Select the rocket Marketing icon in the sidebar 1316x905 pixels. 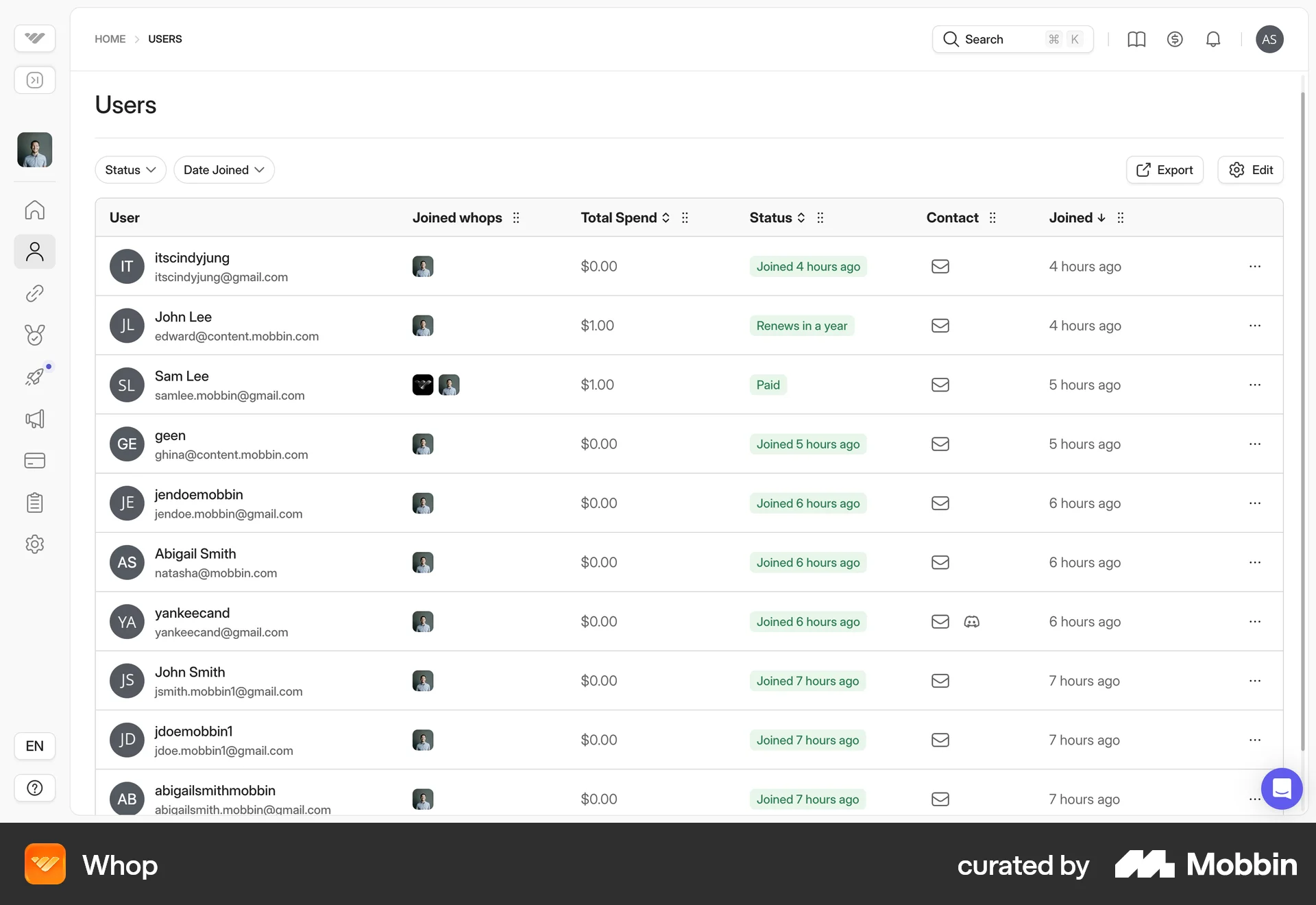(34, 376)
